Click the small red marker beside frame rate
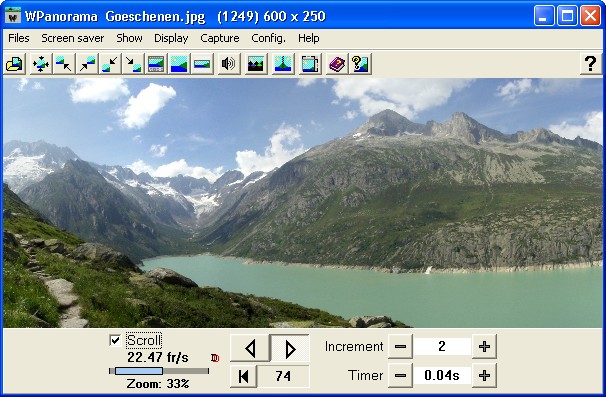This screenshot has height=397, width=606. pyautogui.click(x=215, y=358)
